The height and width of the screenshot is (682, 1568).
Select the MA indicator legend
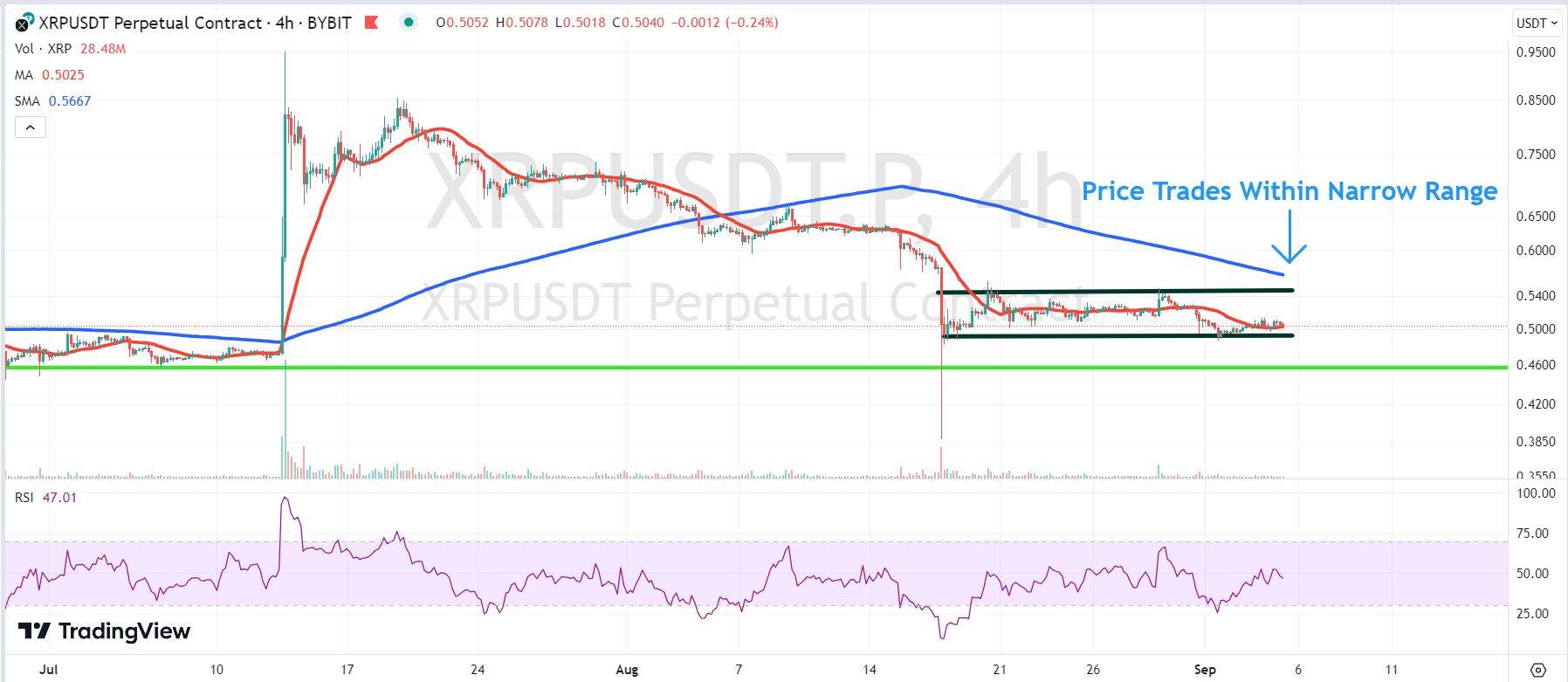tap(24, 75)
